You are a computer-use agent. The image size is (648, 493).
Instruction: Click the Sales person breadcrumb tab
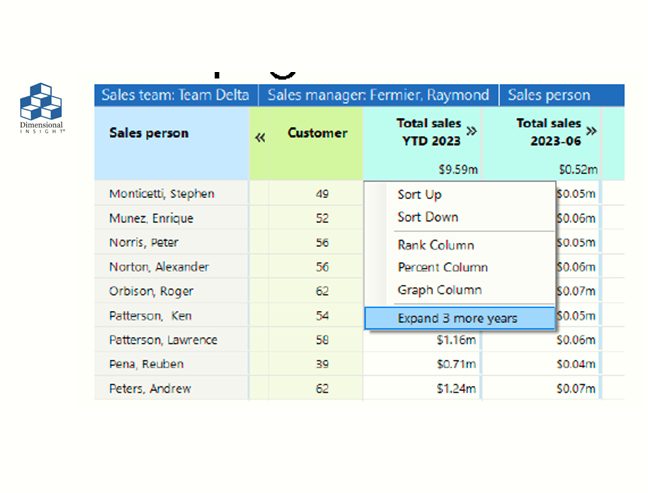[549, 96]
